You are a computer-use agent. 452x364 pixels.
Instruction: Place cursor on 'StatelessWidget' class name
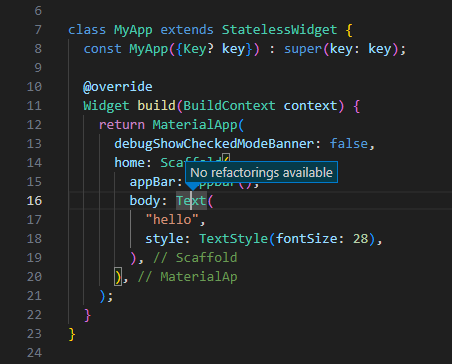pos(279,30)
